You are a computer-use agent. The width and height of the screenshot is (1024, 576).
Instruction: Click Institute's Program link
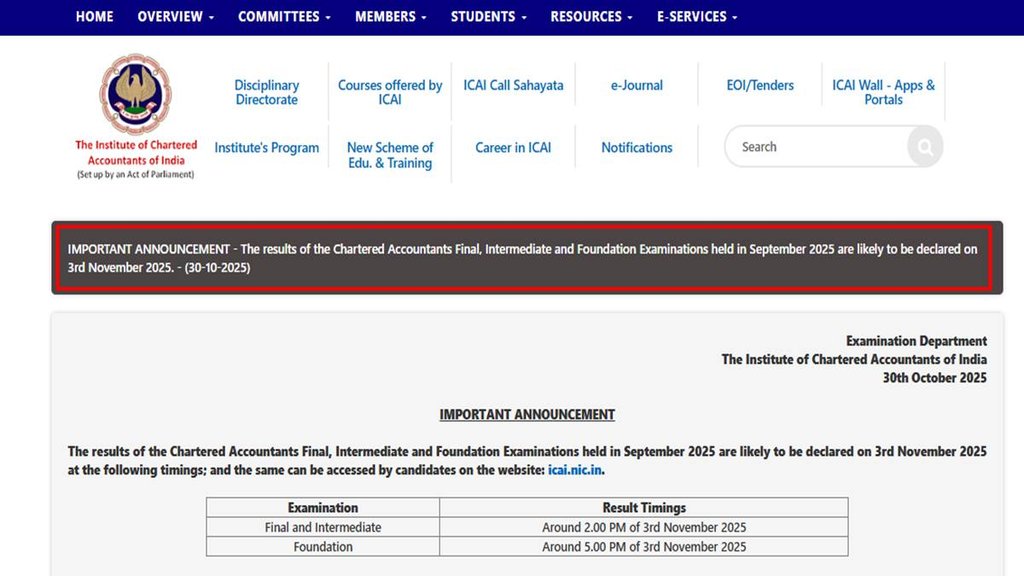[x=266, y=147]
